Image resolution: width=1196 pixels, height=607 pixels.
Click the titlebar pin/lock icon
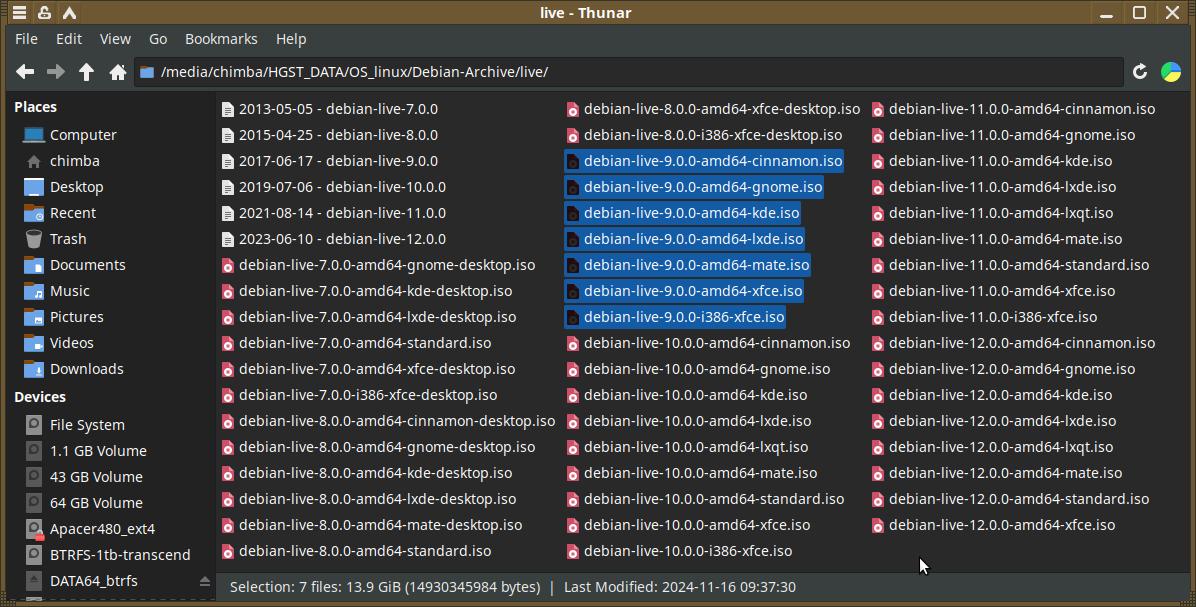coord(44,13)
